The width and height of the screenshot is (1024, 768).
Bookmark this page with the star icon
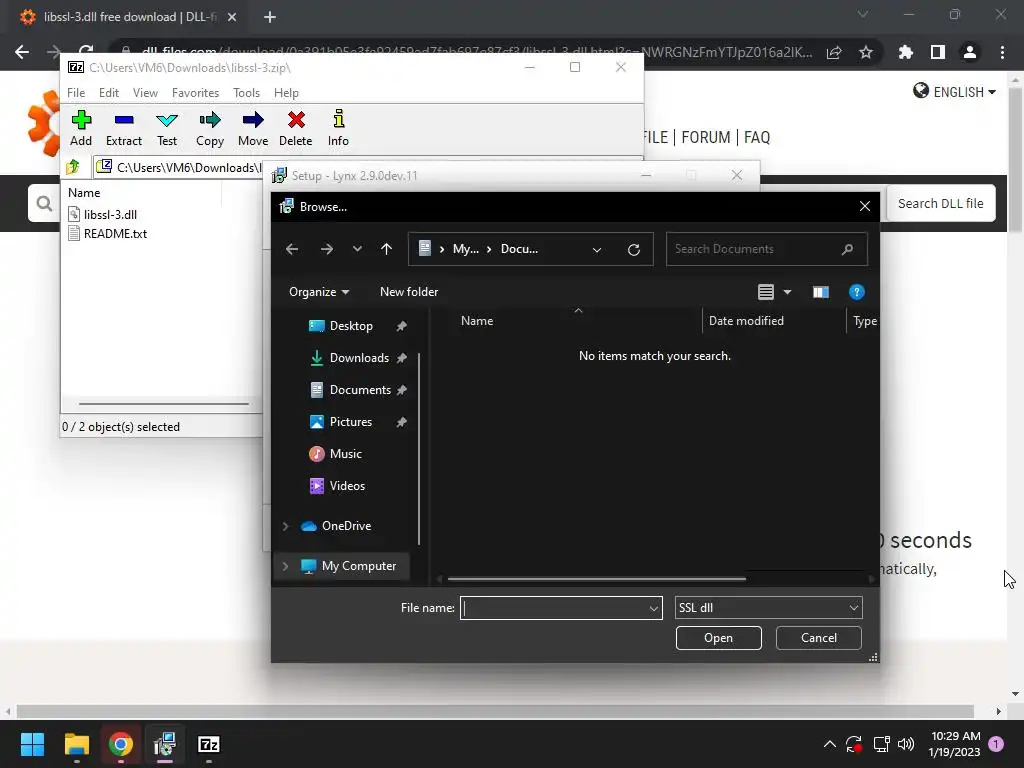click(x=866, y=52)
